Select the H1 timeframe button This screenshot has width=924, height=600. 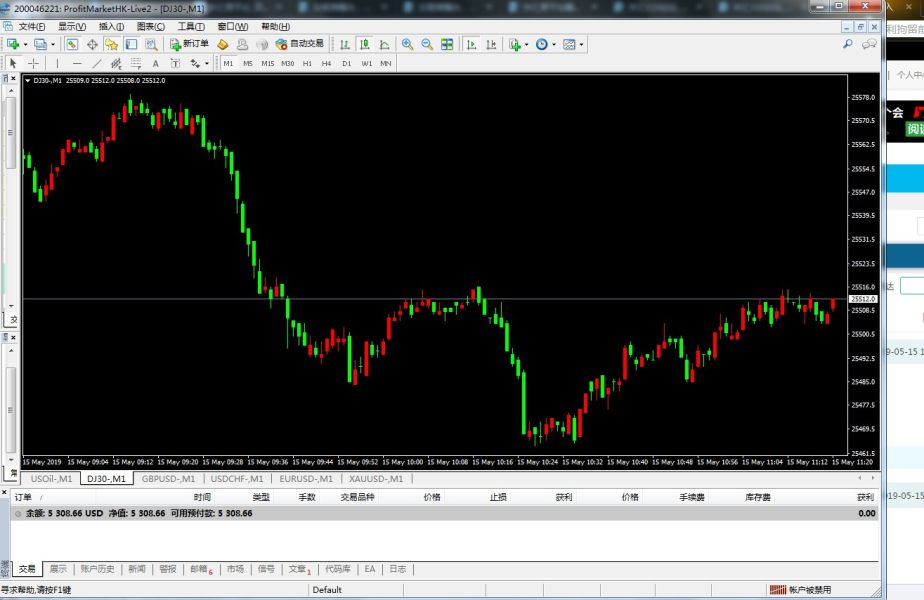click(x=307, y=63)
